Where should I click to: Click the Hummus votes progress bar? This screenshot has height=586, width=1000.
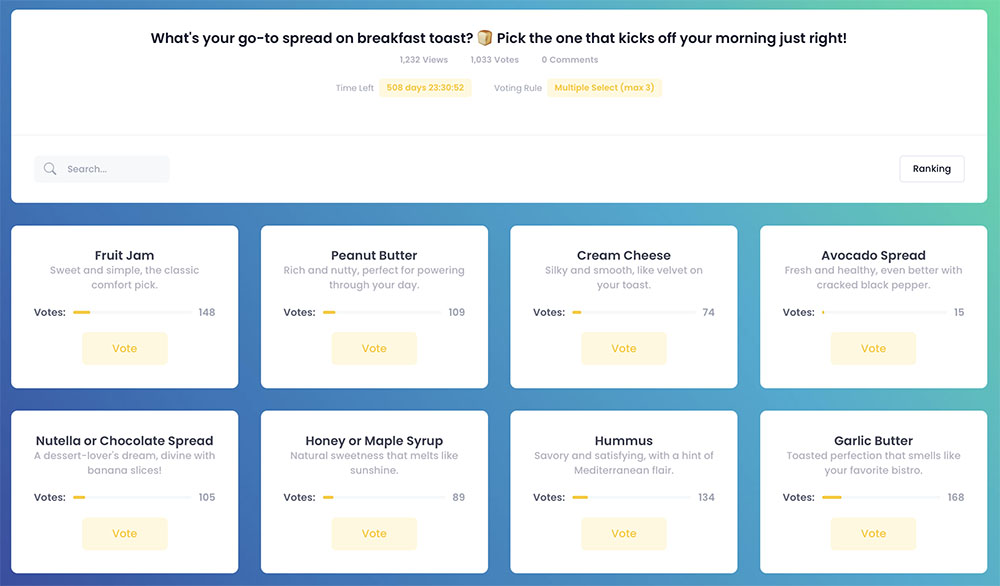coord(632,498)
